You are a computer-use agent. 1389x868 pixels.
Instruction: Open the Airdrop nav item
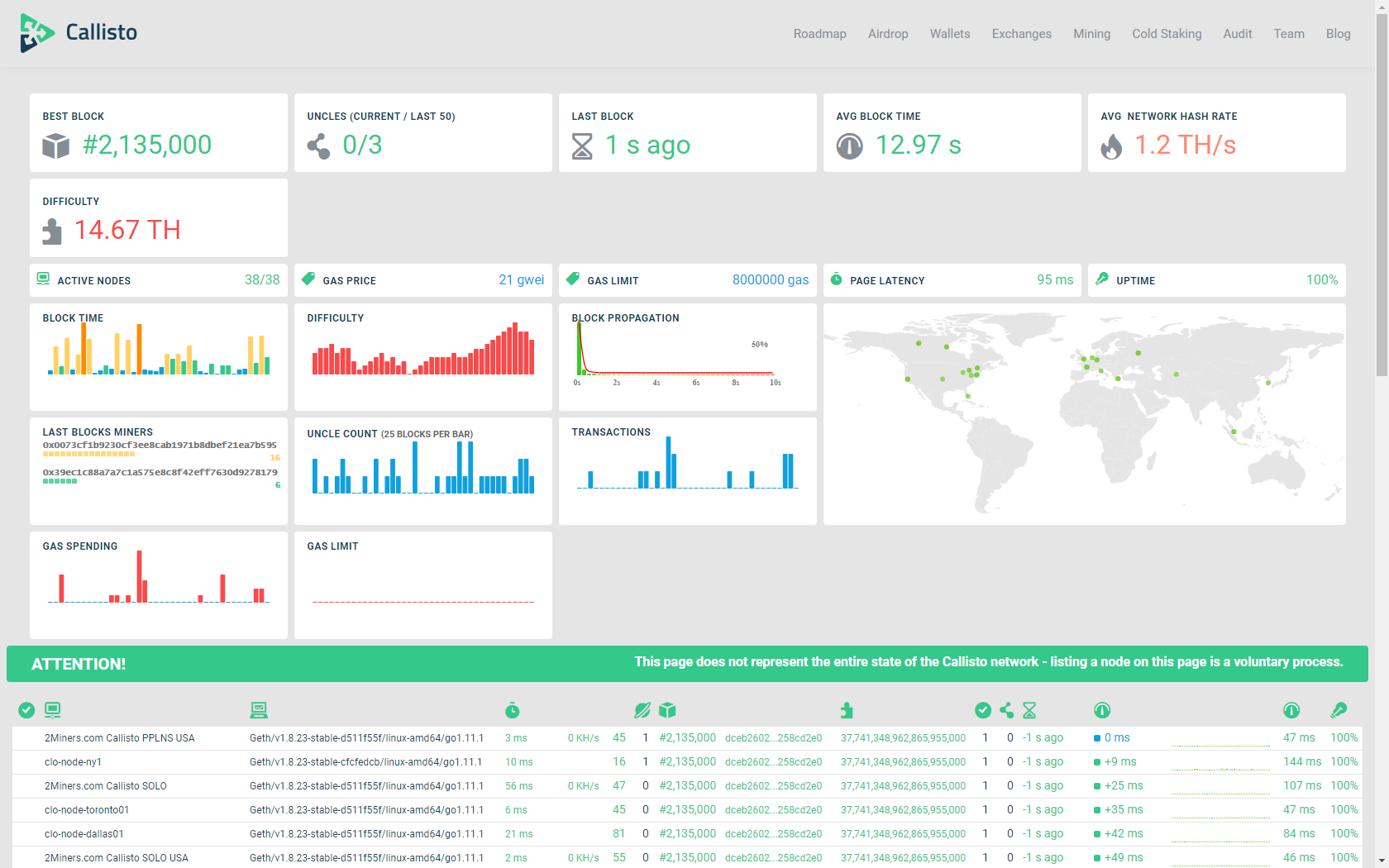coord(888,34)
